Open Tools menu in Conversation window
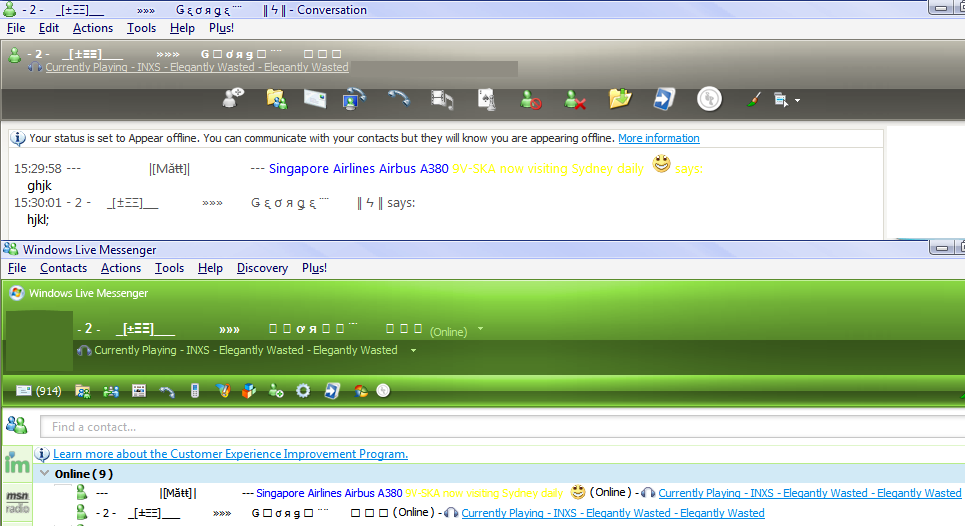Image resolution: width=965 pixels, height=526 pixels. [142, 28]
